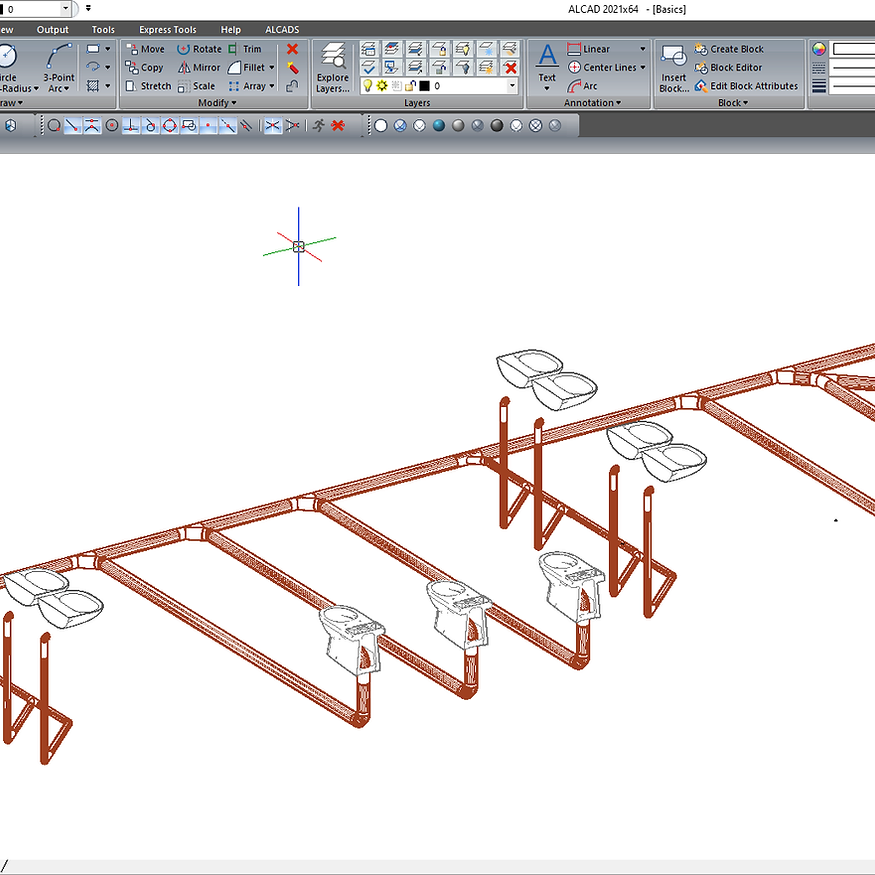Open Explore Layers dialog
Viewport: 875px width, 875px height.
[333, 68]
